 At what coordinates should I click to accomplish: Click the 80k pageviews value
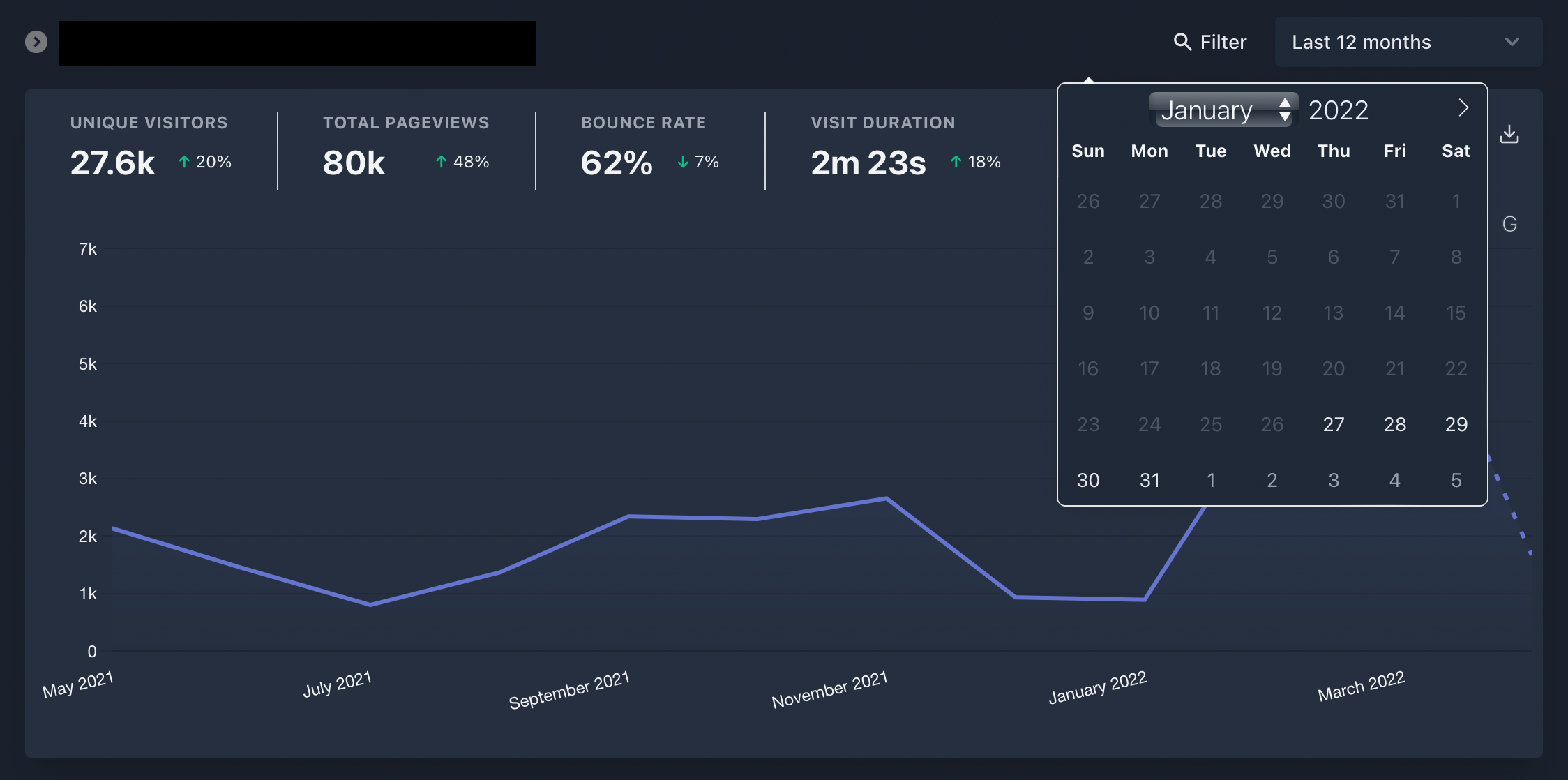point(354,163)
